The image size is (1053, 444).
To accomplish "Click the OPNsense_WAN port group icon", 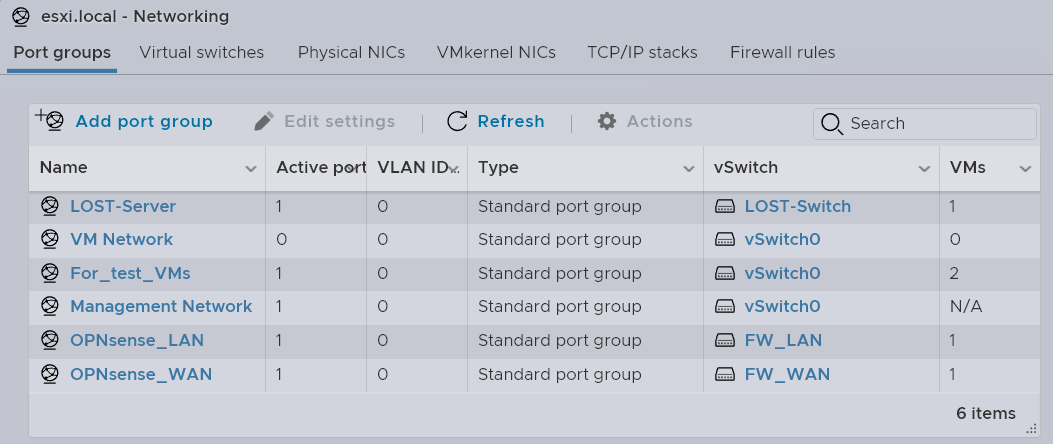I will pyautogui.click(x=50, y=375).
